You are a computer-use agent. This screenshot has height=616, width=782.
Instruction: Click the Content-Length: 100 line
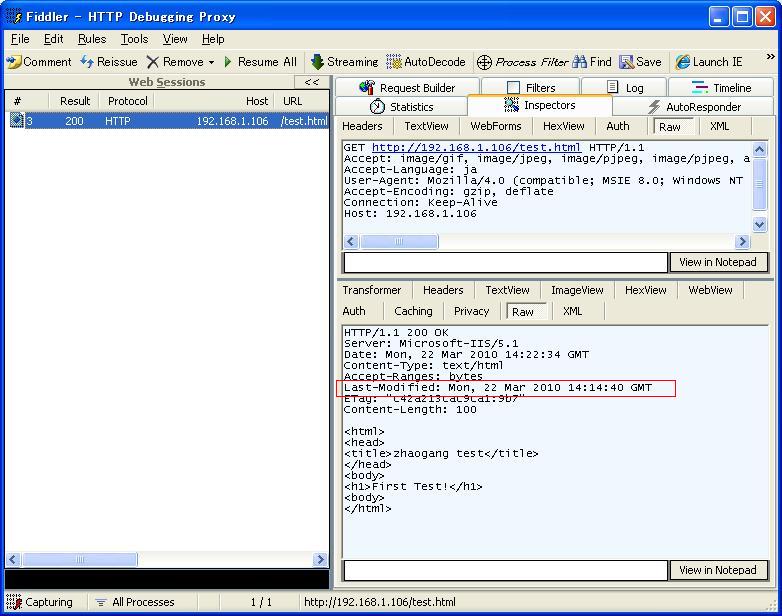pos(410,410)
